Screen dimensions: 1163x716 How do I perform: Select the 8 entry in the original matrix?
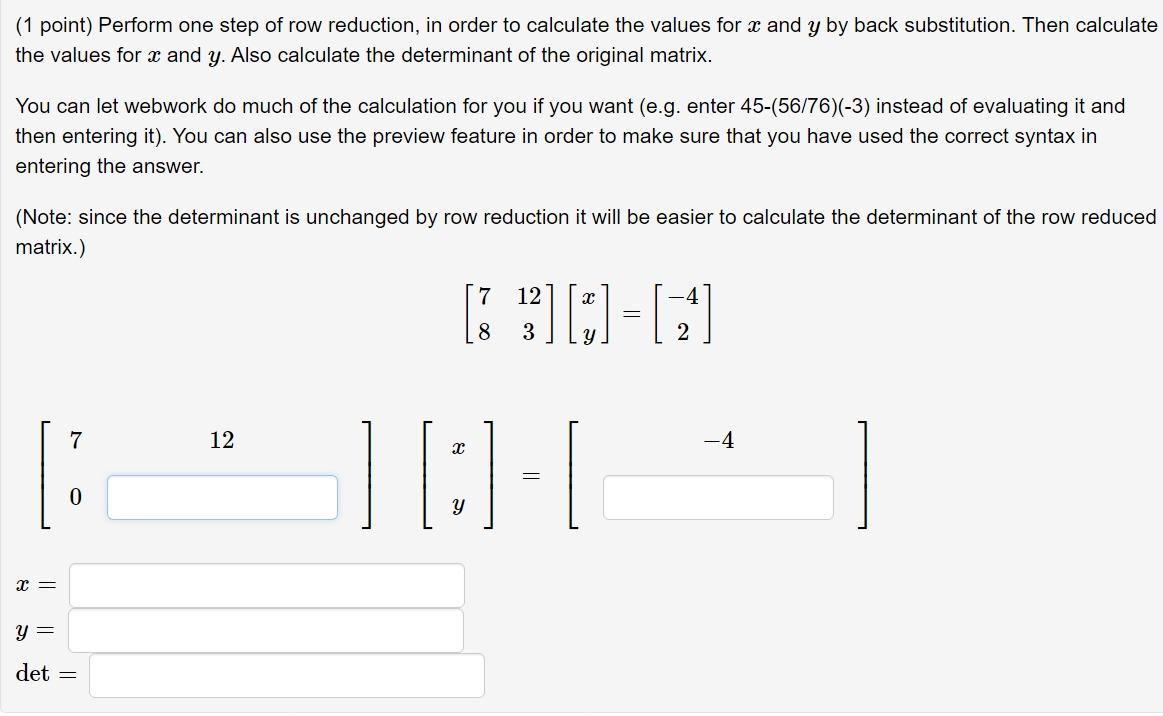pyautogui.click(x=485, y=330)
